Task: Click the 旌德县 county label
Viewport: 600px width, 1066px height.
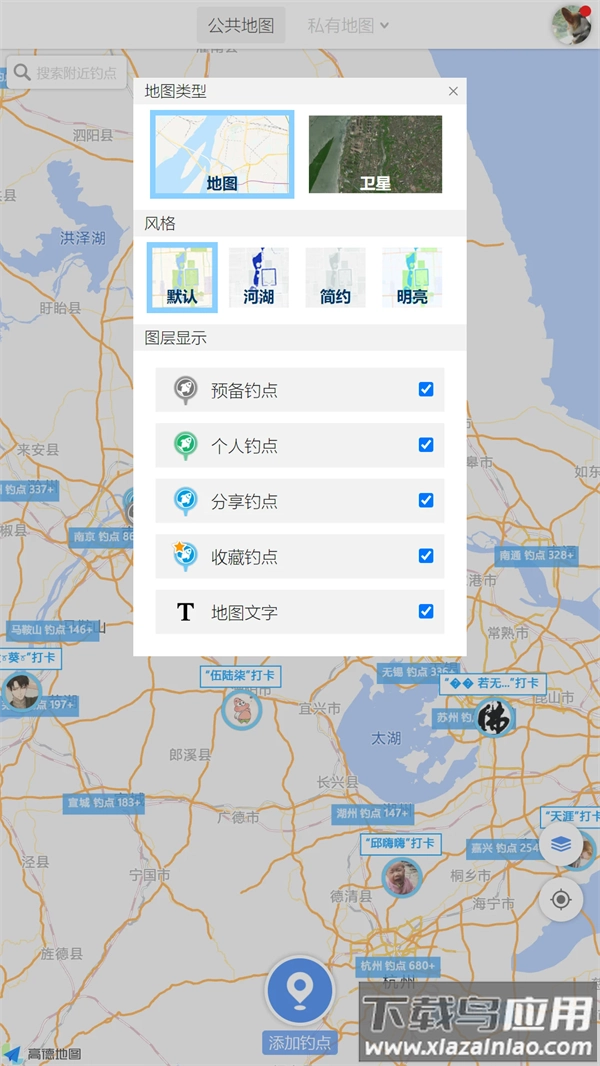Action: 61,953
